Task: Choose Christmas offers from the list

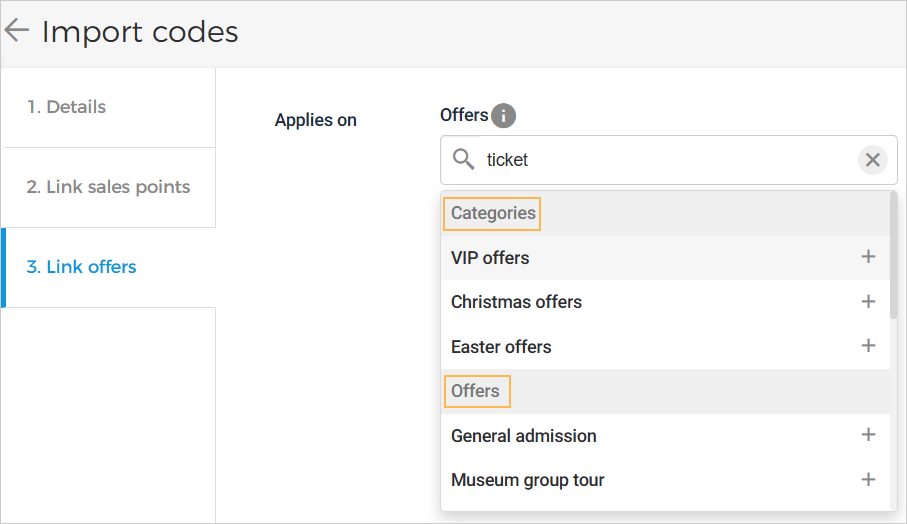Action: click(516, 302)
